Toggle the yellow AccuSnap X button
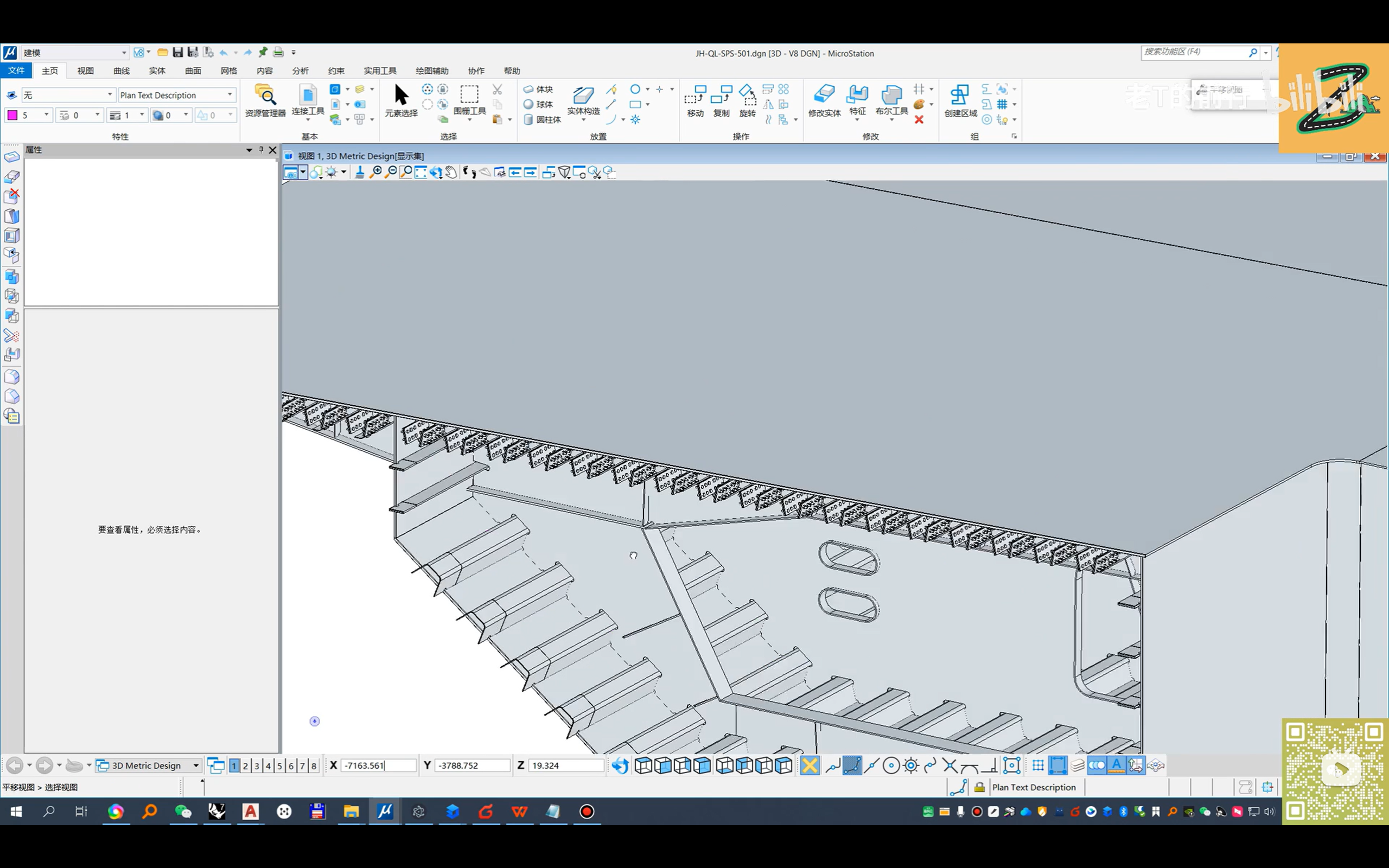1389x868 pixels. tap(810, 765)
